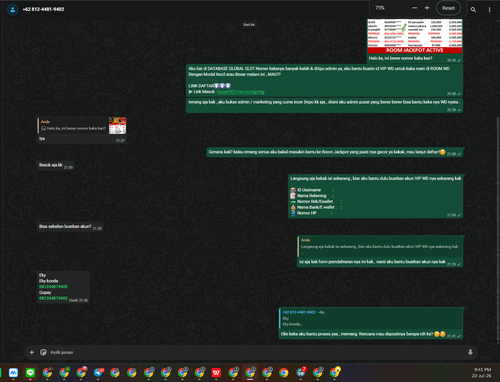Image resolution: width=500 pixels, height=382 pixels.
Task: Click quoted +62 812-4481-9402 Eky reply block
Action: (x=371, y=318)
